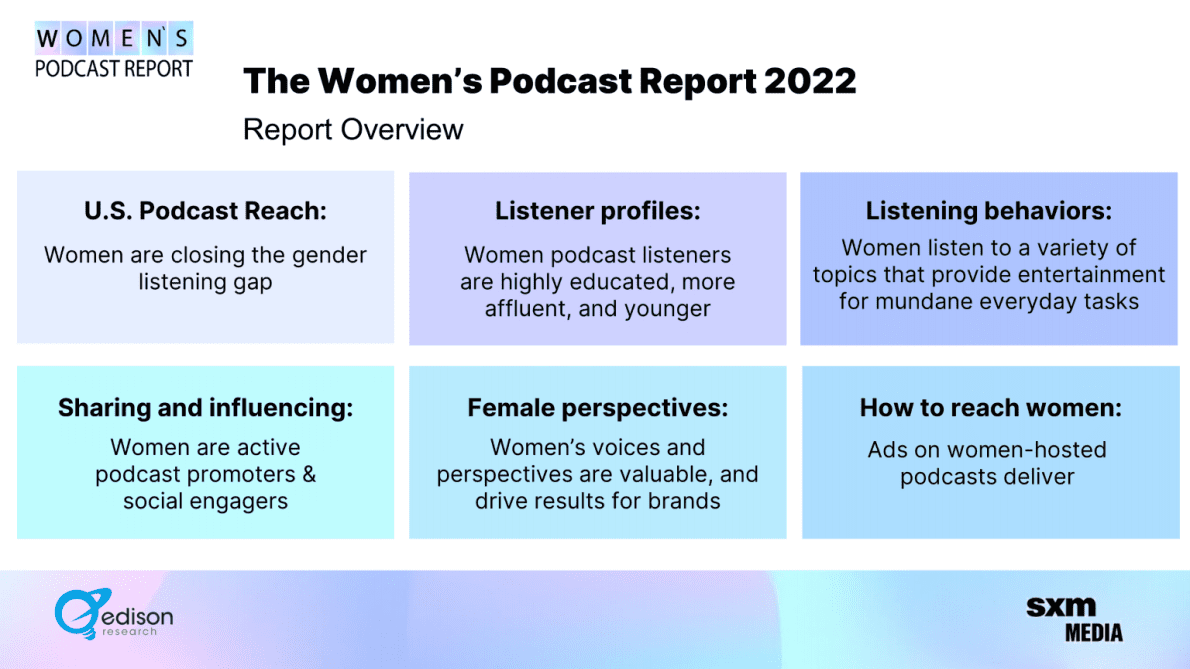
Task: Open the Listener profiles heading
Action: (597, 211)
